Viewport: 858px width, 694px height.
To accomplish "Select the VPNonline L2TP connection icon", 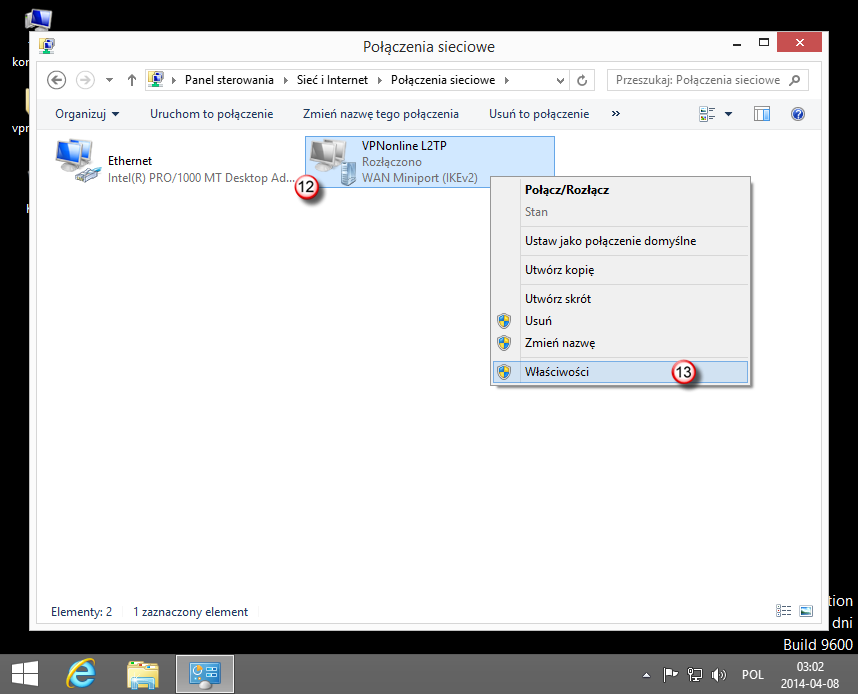I will coord(333,162).
